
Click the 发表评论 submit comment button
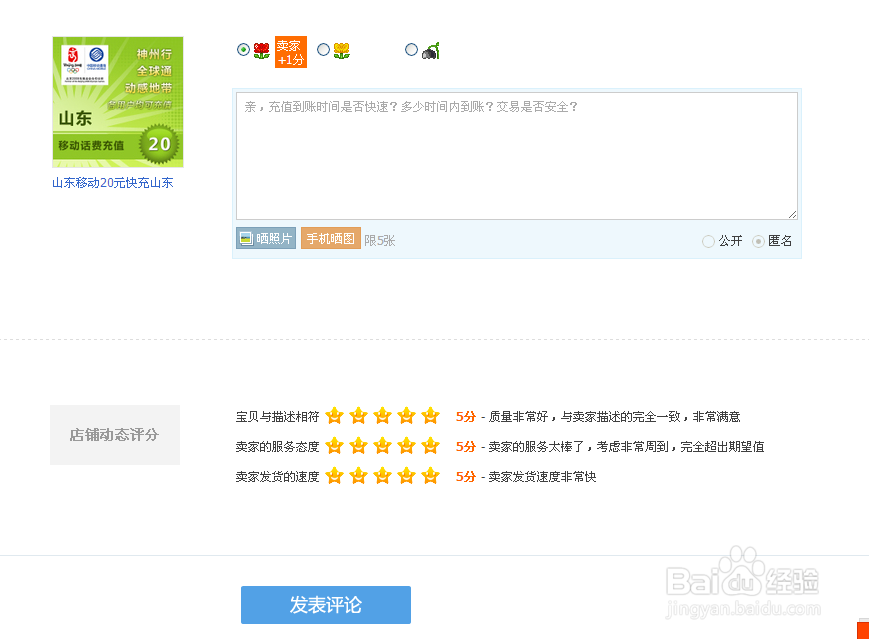tap(325, 605)
